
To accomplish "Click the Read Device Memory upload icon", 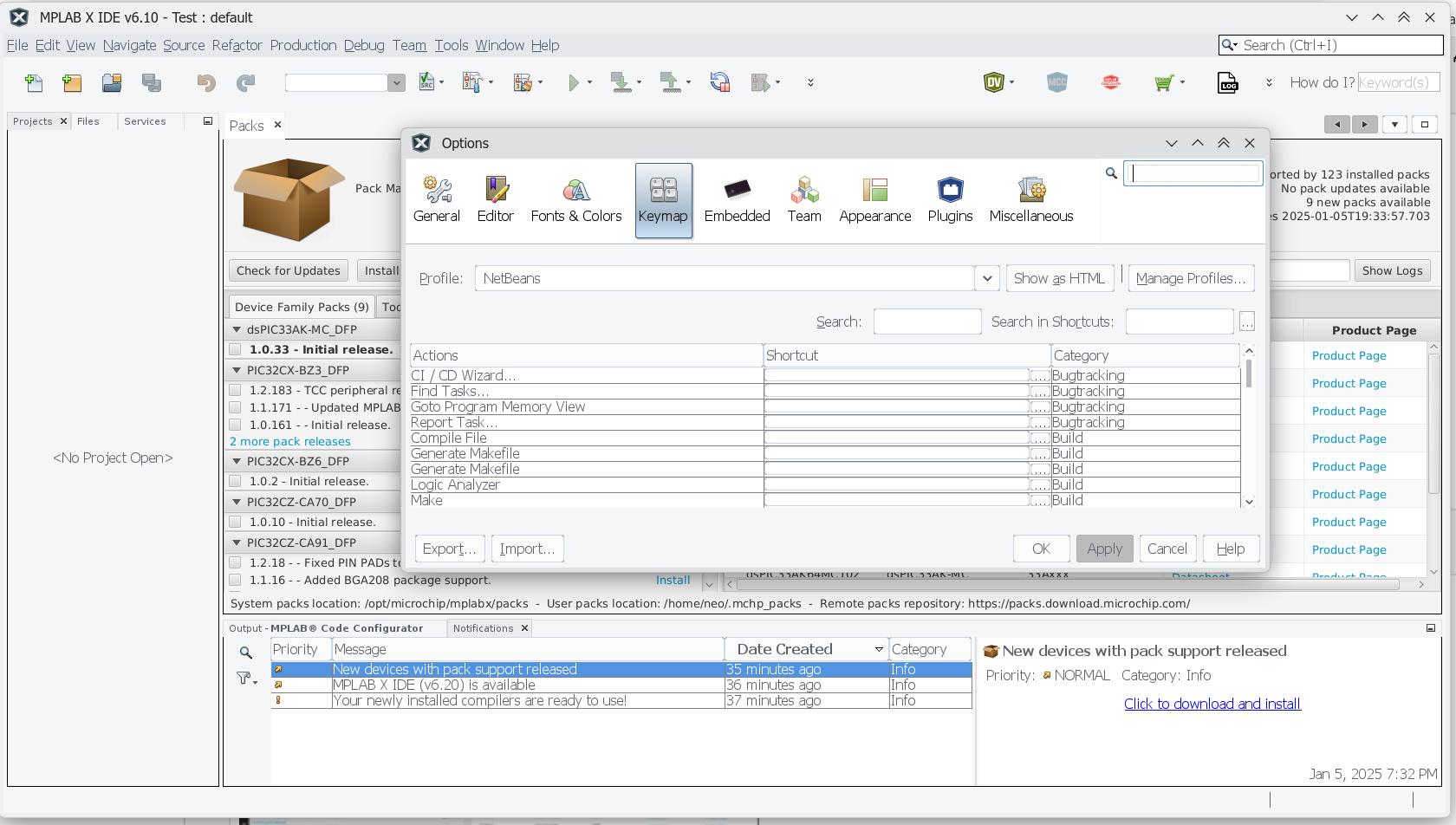I will tap(670, 82).
